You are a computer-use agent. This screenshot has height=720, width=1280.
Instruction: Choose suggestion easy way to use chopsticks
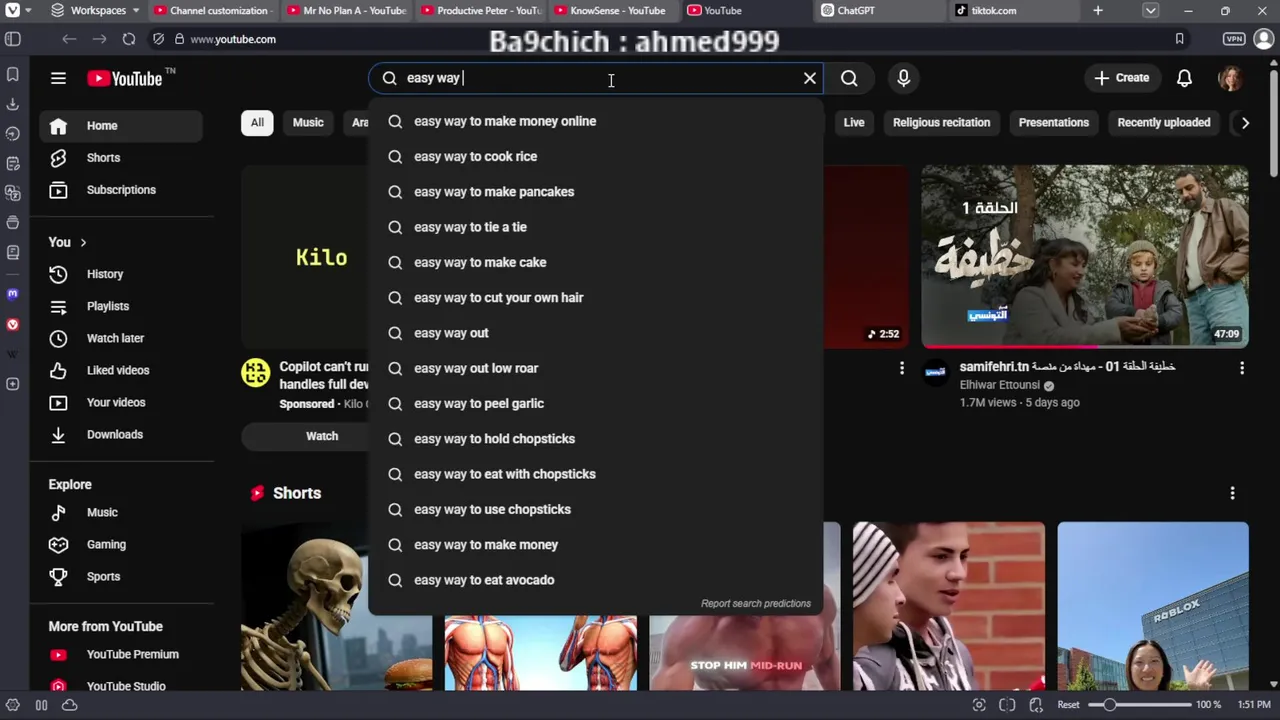595,510
